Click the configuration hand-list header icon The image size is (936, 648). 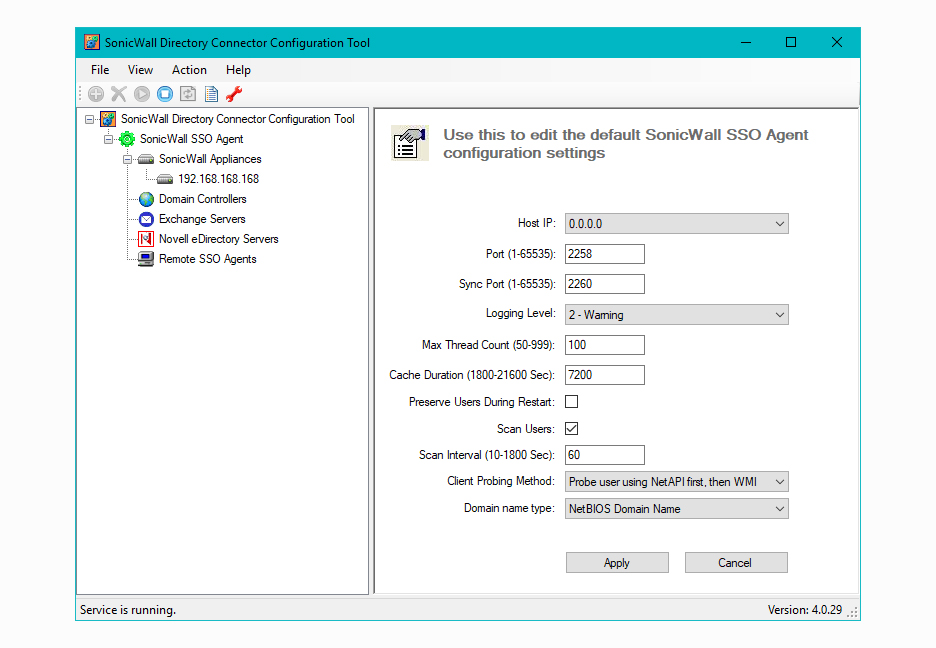pyautogui.click(x=410, y=143)
